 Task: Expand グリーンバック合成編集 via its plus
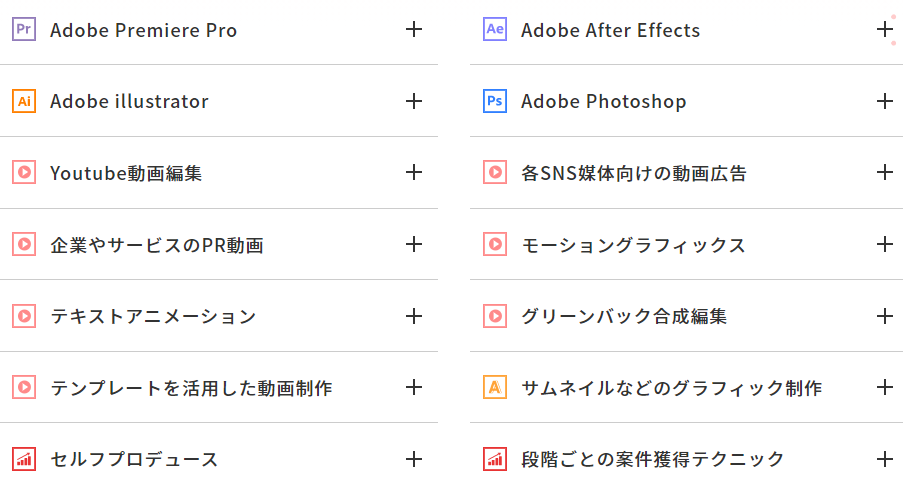885,316
